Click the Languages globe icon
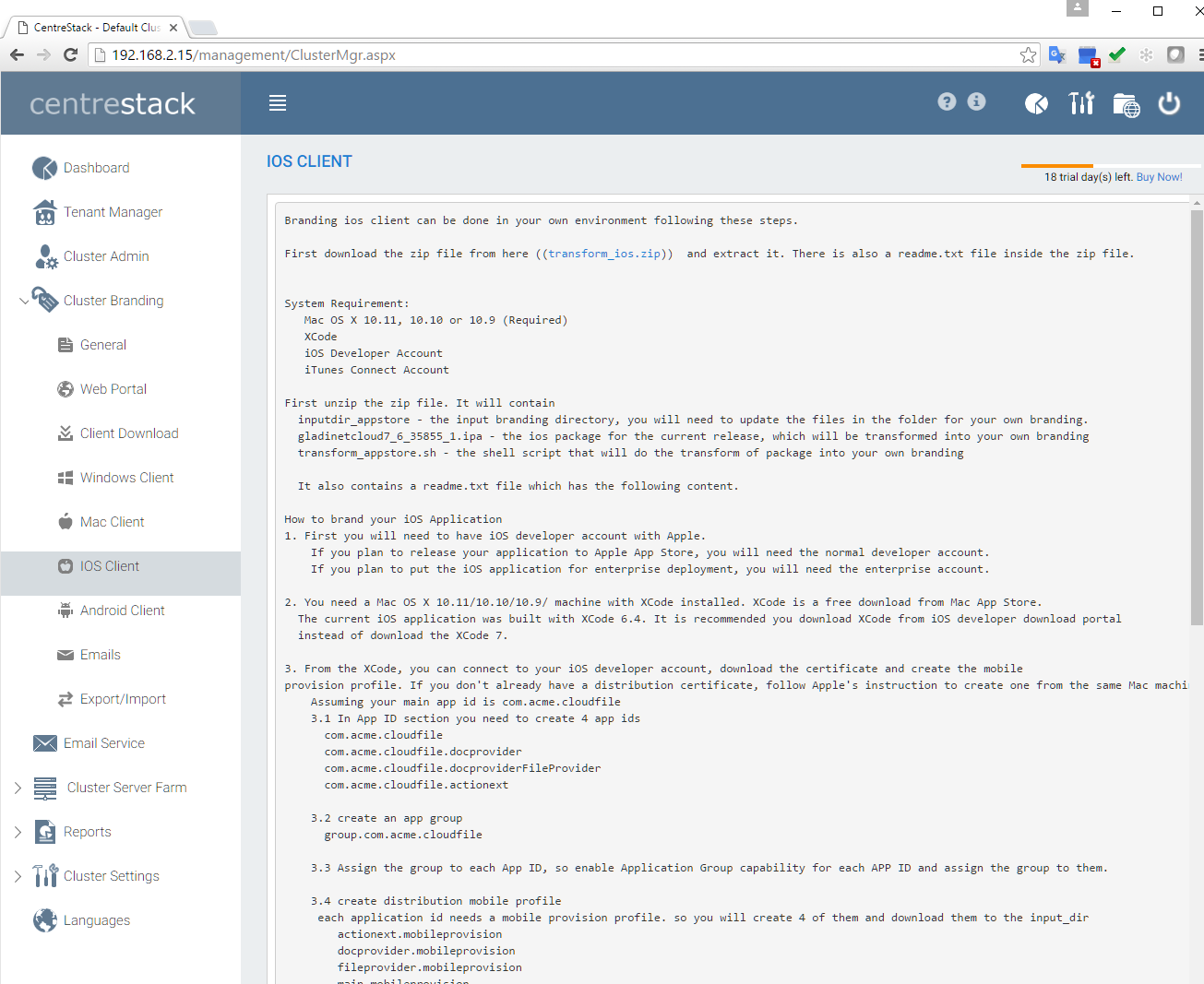 pyautogui.click(x=45, y=920)
